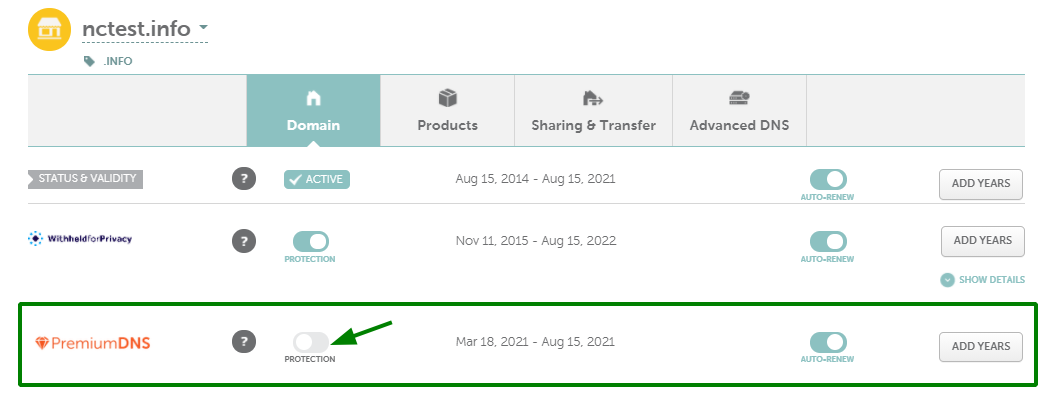Add years to domain registration
The height and width of the screenshot is (411, 1049).
point(981,183)
